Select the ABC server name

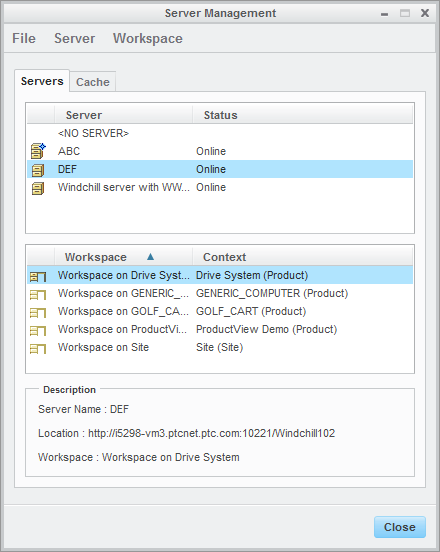pyautogui.click(x=69, y=151)
